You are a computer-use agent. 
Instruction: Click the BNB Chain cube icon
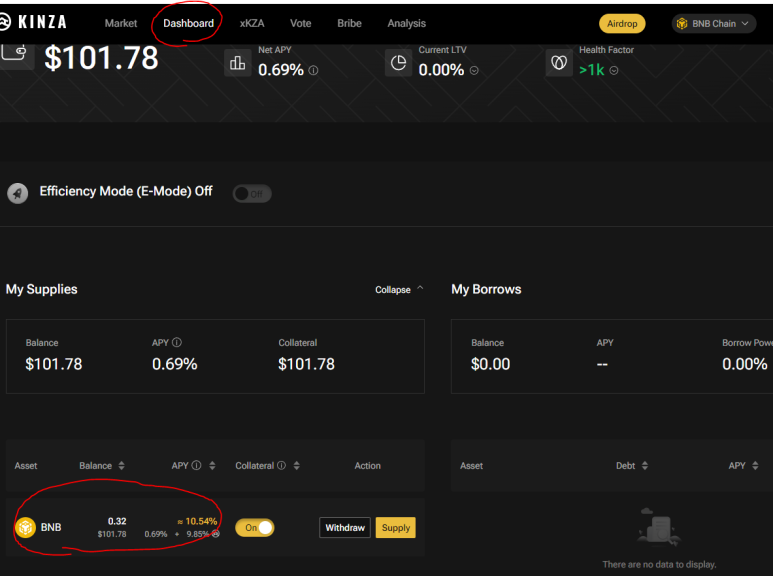tap(682, 24)
